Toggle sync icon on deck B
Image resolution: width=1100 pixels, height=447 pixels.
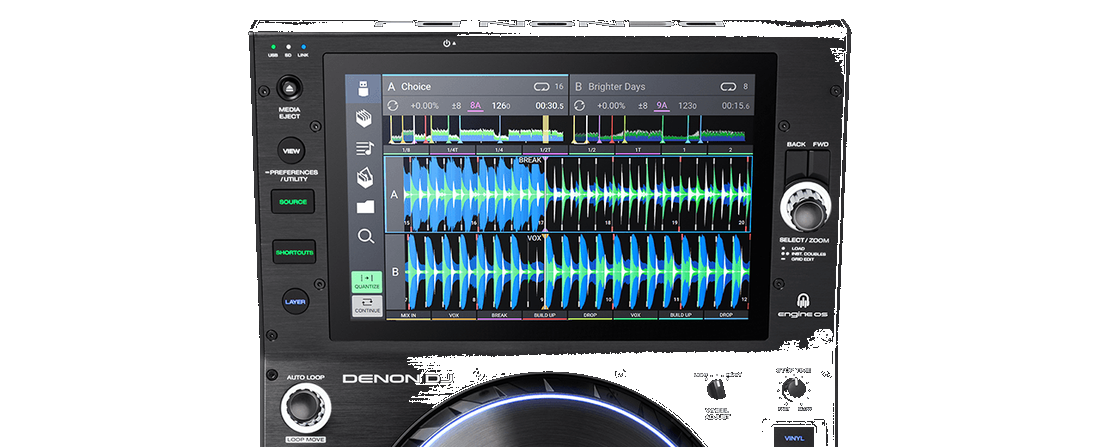[579, 105]
